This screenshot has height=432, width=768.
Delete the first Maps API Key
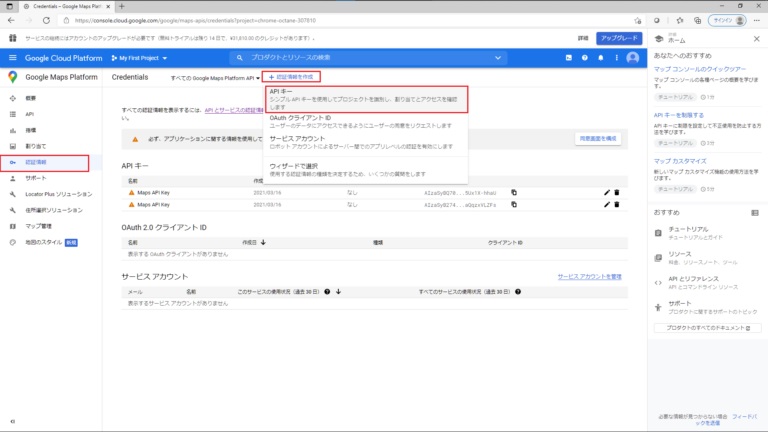[x=617, y=192]
